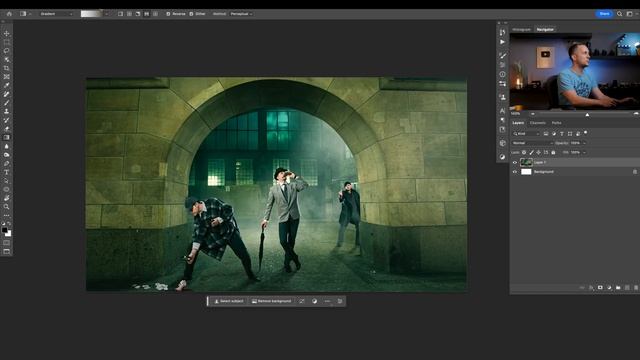Select the Ellipse shape tool

coord(7,189)
